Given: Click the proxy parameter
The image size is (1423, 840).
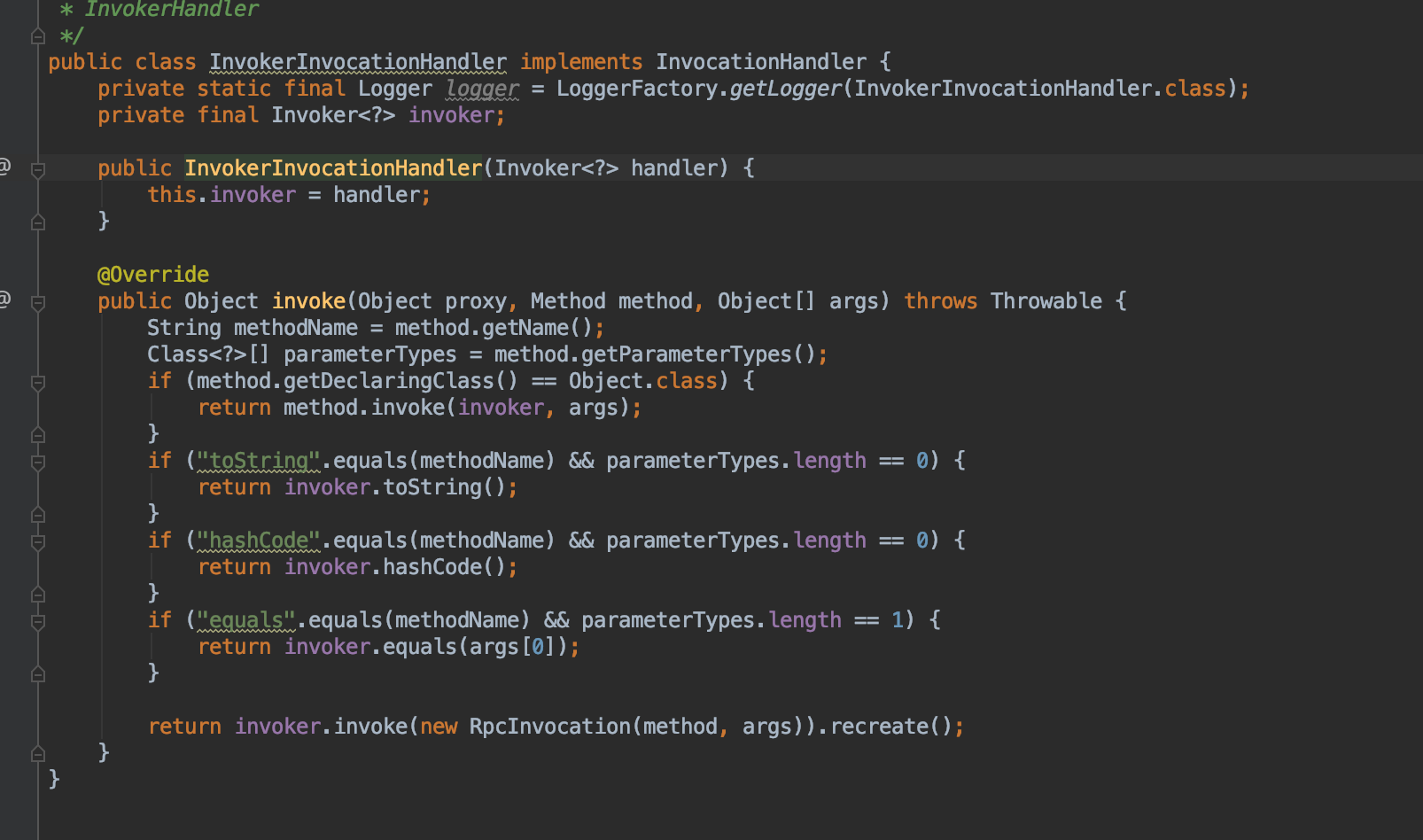Looking at the screenshot, I should tap(476, 301).
